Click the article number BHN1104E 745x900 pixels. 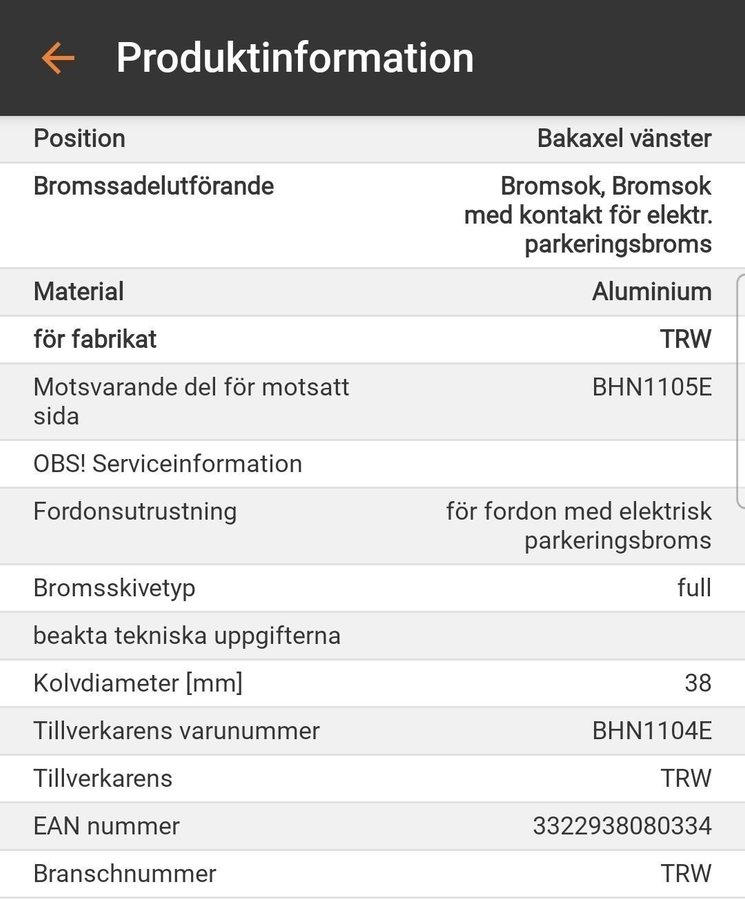(x=652, y=731)
